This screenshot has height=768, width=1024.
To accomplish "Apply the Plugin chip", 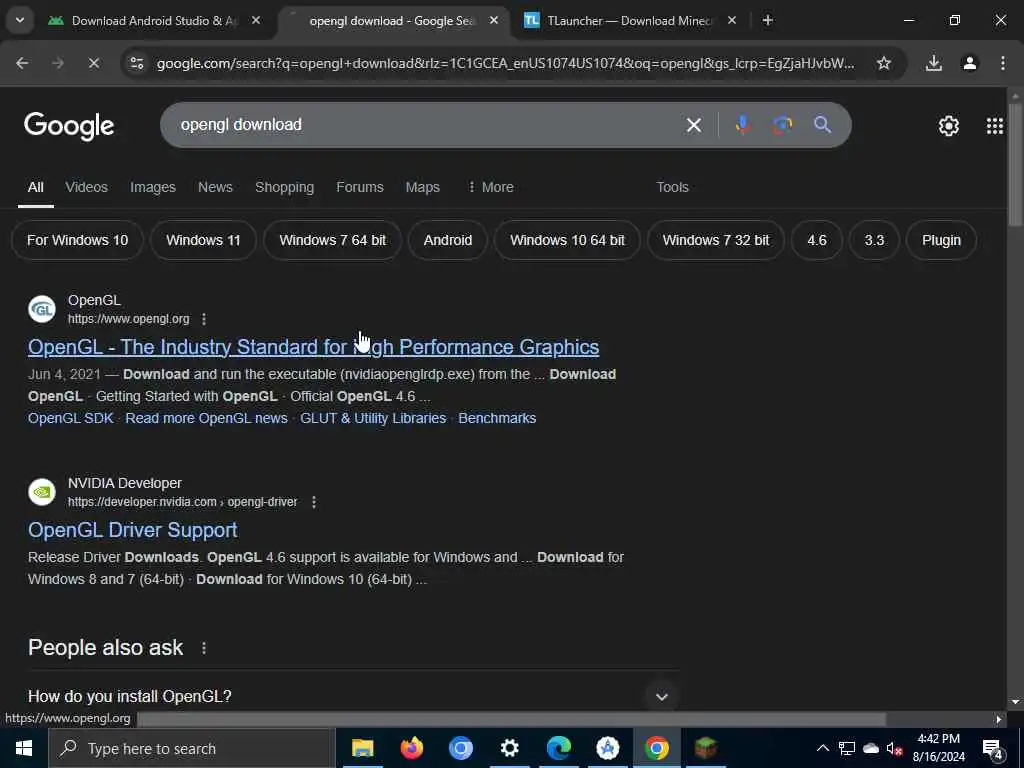I will 941,240.
